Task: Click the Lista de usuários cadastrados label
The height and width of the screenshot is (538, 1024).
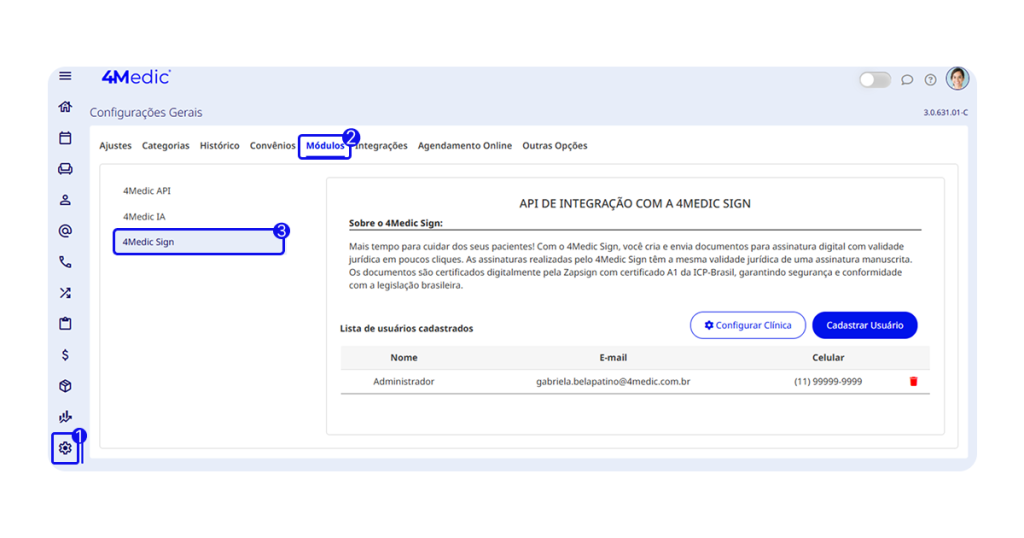Action: pos(406,328)
